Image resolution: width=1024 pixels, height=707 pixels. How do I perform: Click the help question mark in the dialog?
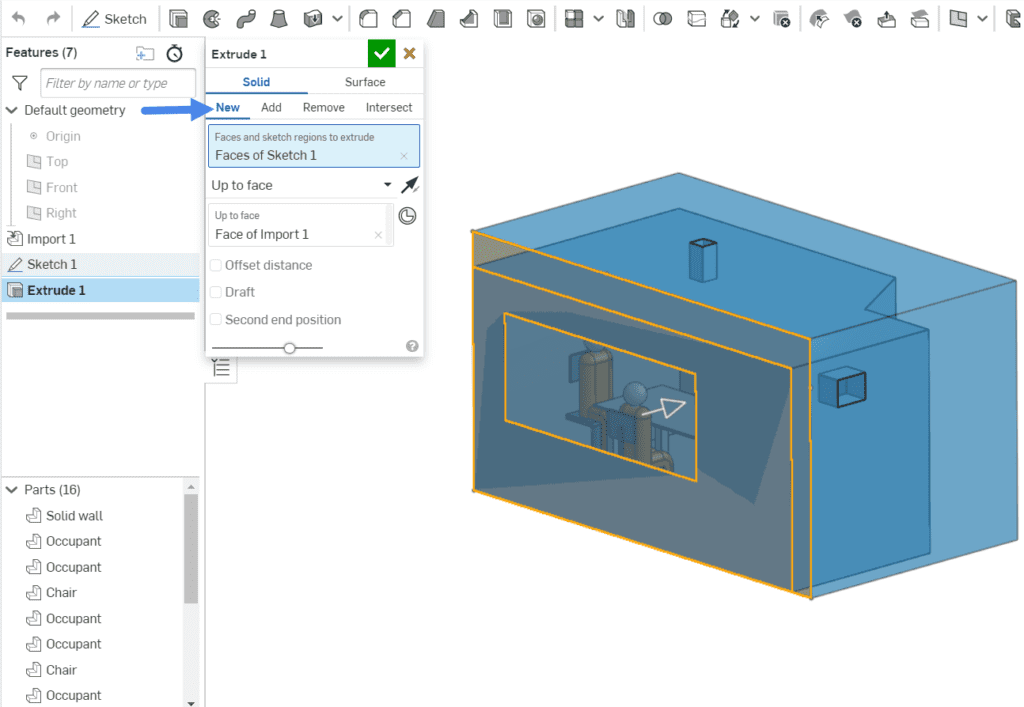coord(412,345)
